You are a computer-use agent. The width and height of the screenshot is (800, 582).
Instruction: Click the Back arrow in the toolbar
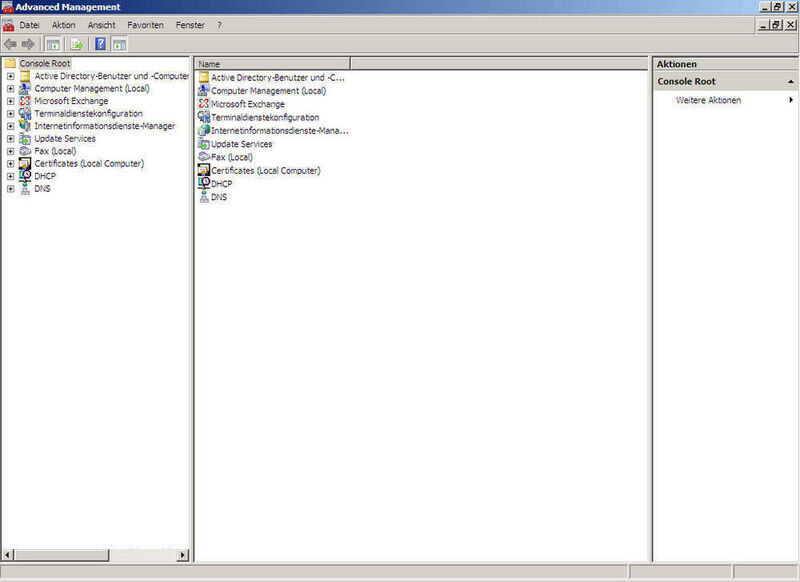[10, 44]
